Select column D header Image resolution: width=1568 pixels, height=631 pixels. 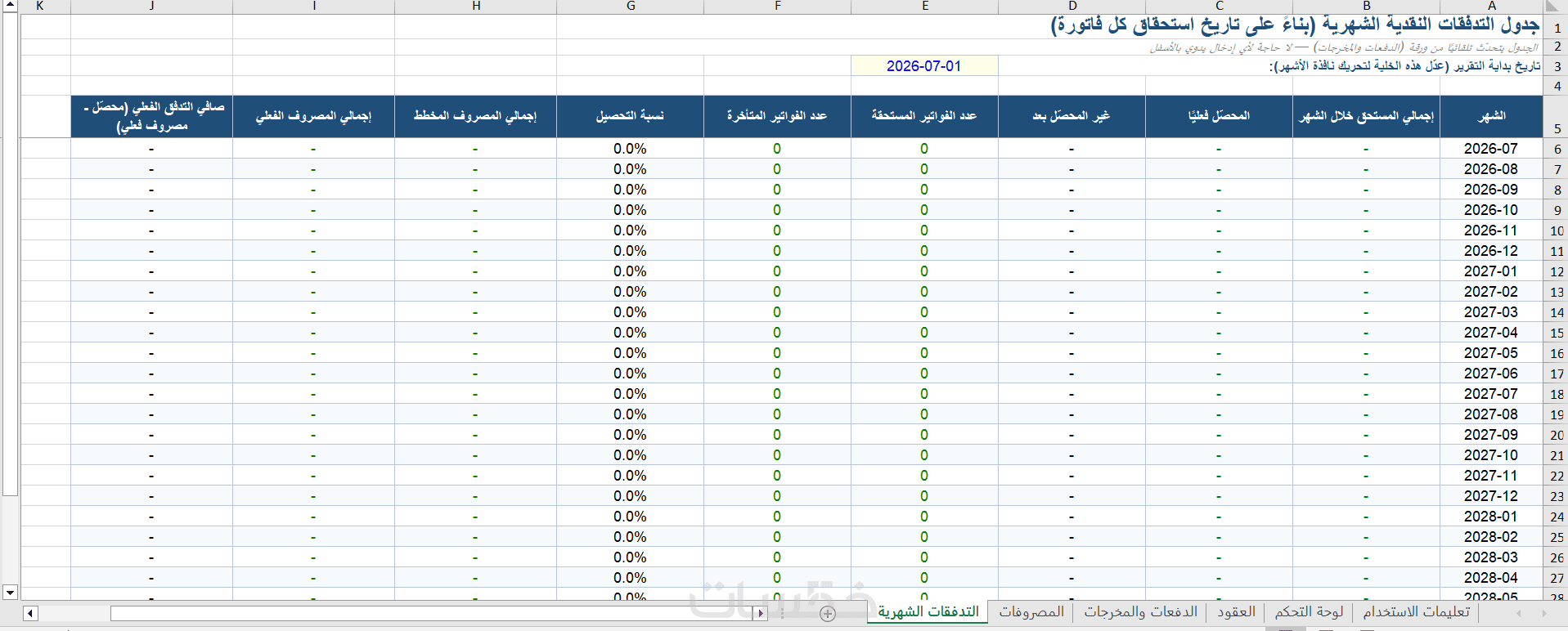[x=1072, y=6]
